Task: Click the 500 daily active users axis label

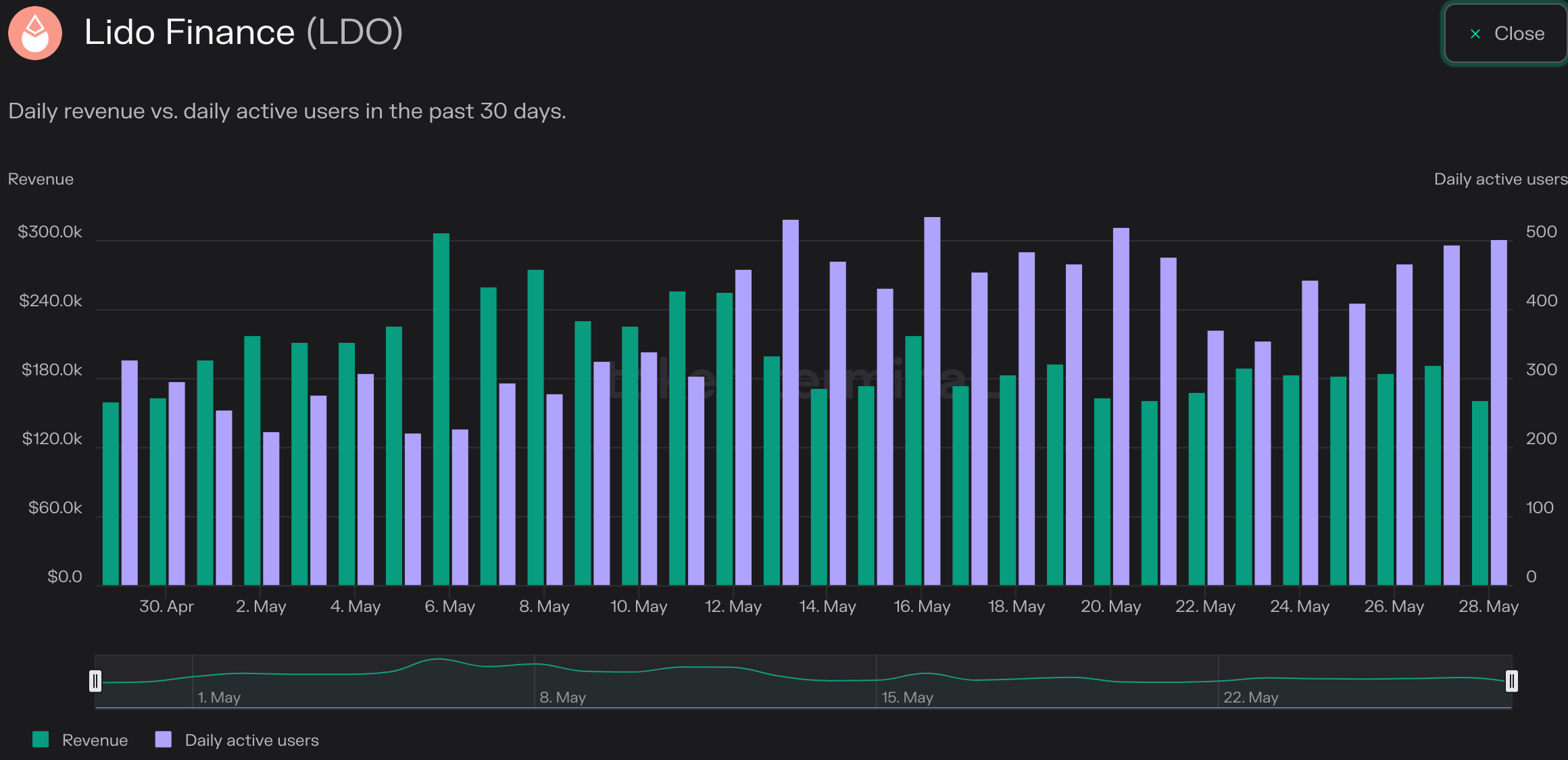Action: point(1541,232)
